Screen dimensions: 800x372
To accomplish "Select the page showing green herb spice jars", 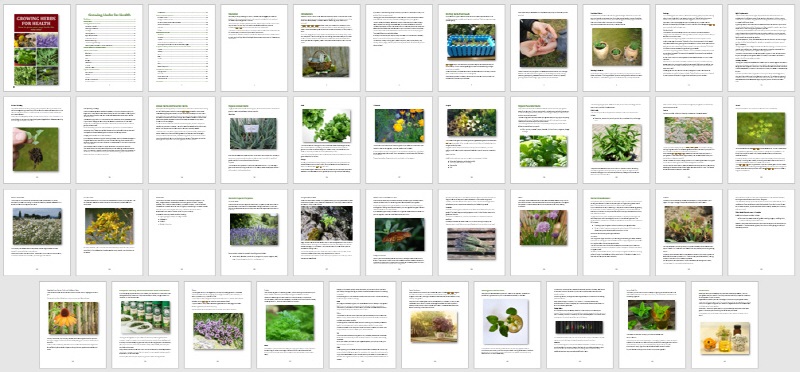I will click(145, 325).
